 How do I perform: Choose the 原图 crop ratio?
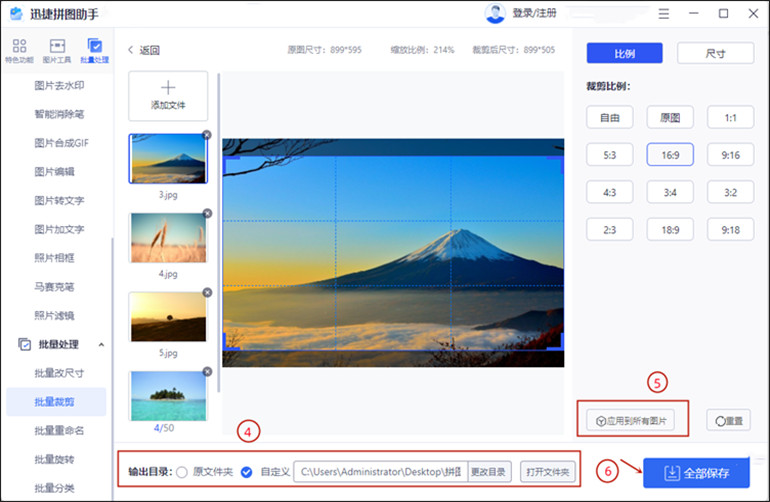tap(670, 117)
